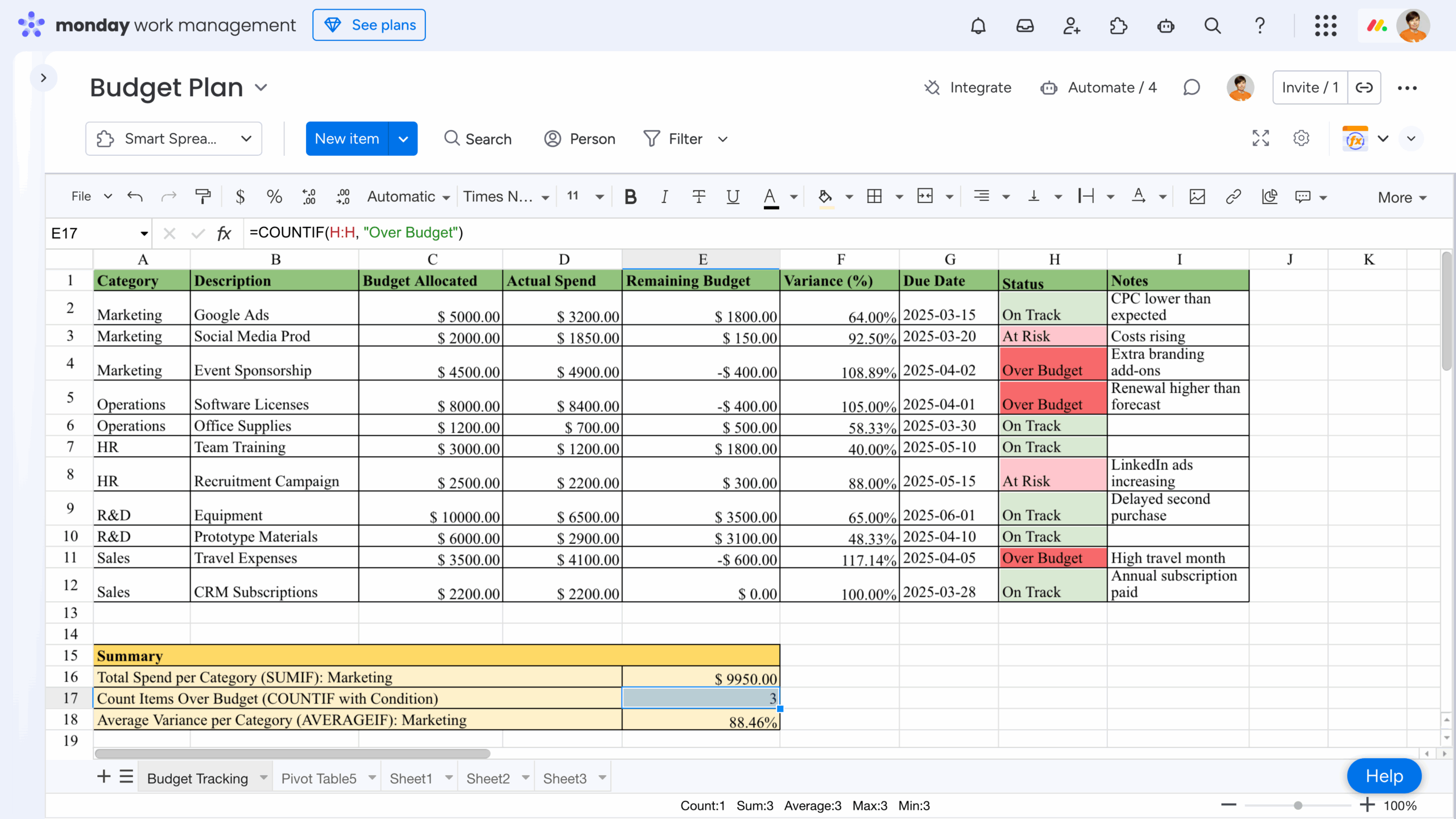Insert a comment
This screenshot has height=819, width=1456.
coord(1303,196)
